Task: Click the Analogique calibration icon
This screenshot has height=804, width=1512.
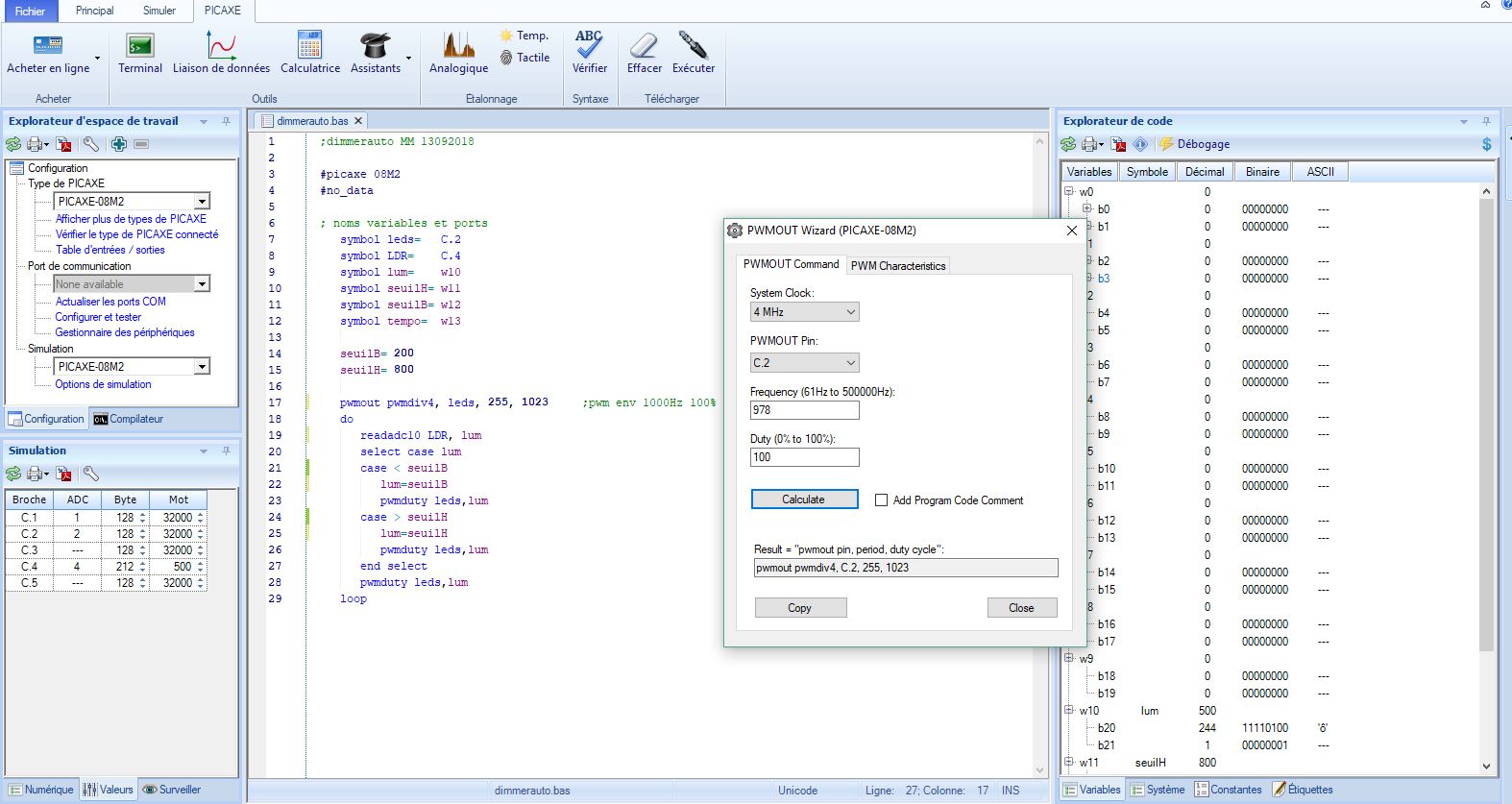Action: coord(458,53)
